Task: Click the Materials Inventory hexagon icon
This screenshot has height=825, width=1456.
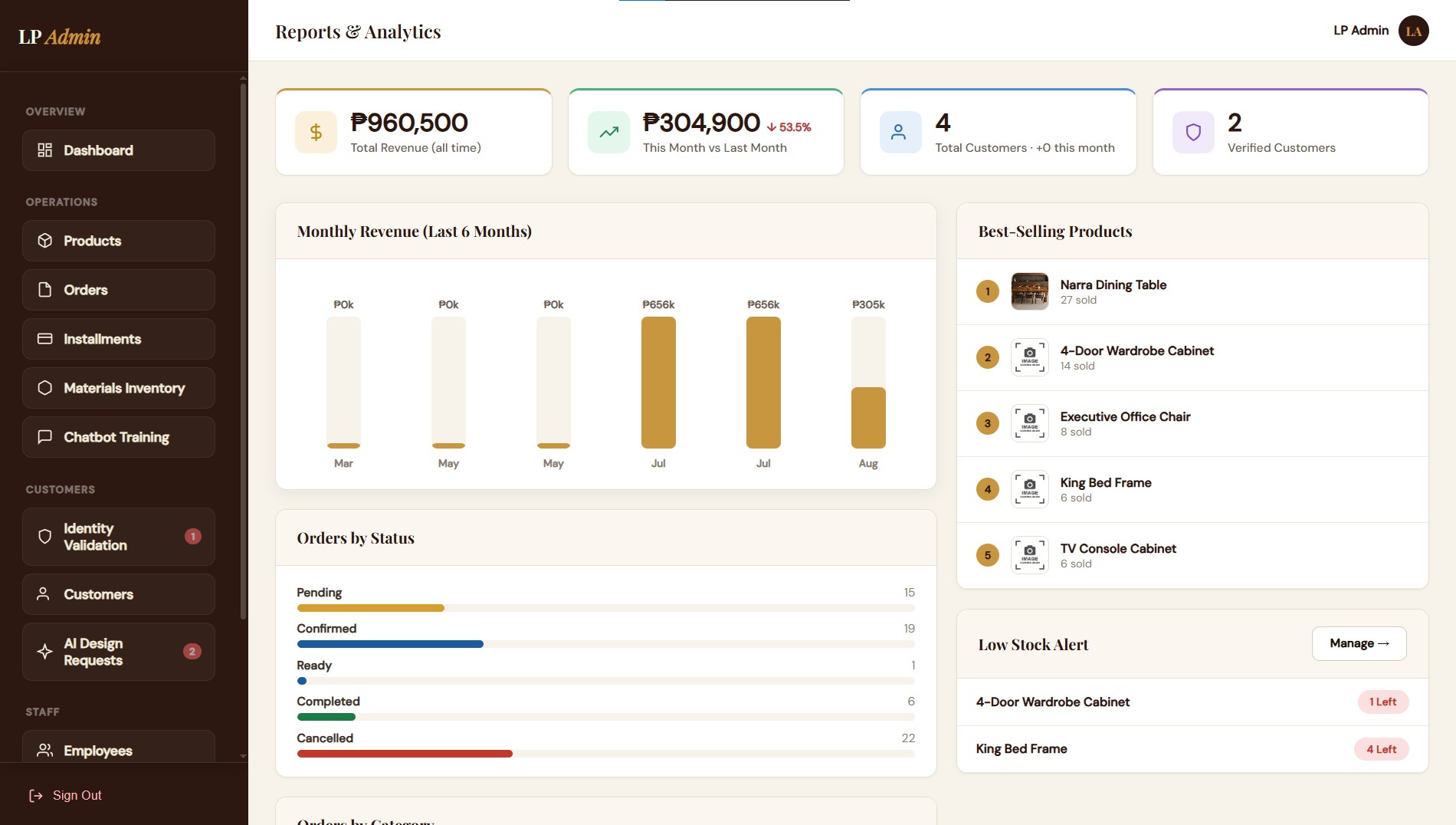Action: (x=45, y=388)
